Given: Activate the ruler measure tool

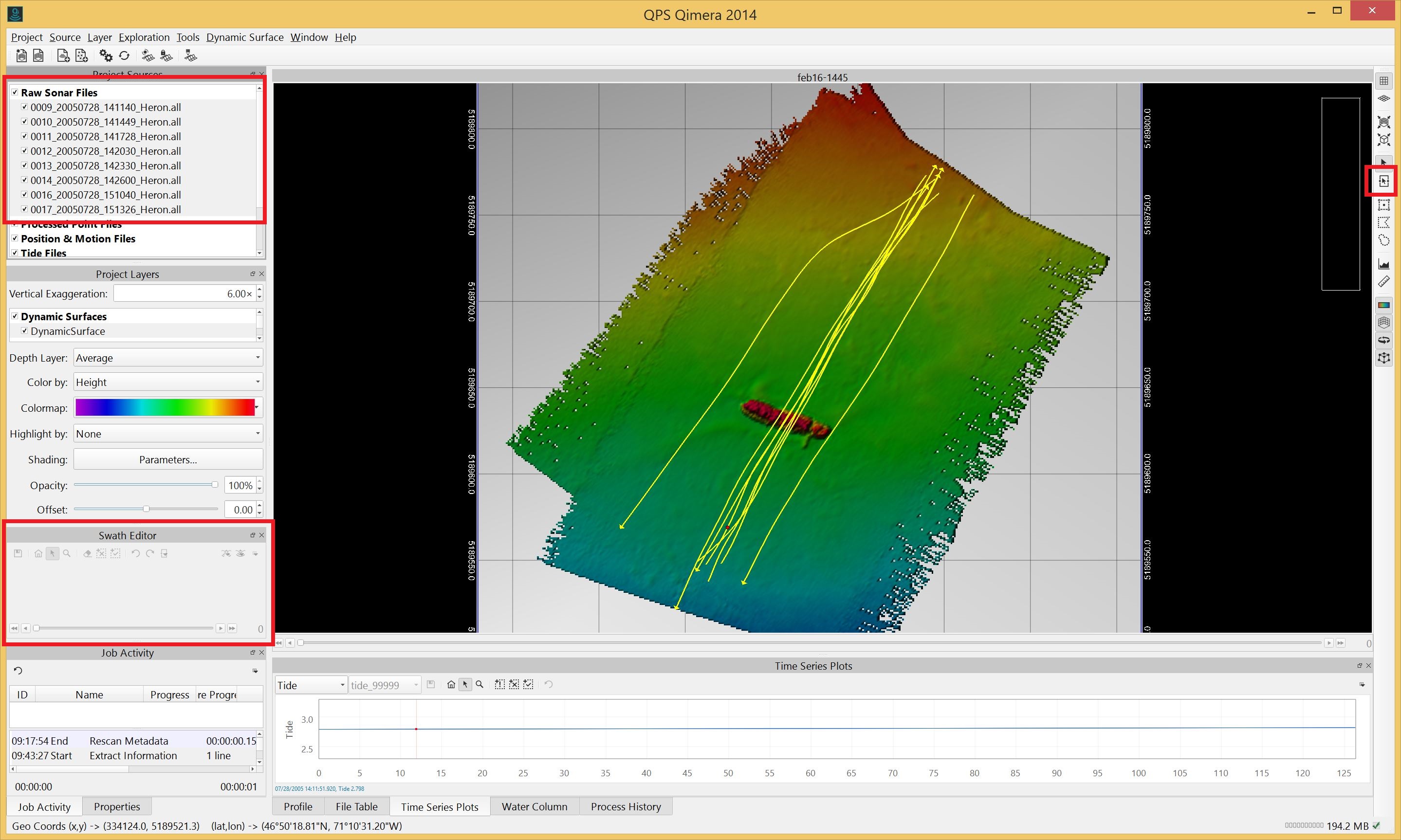Looking at the screenshot, I should tap(1383, 281).
